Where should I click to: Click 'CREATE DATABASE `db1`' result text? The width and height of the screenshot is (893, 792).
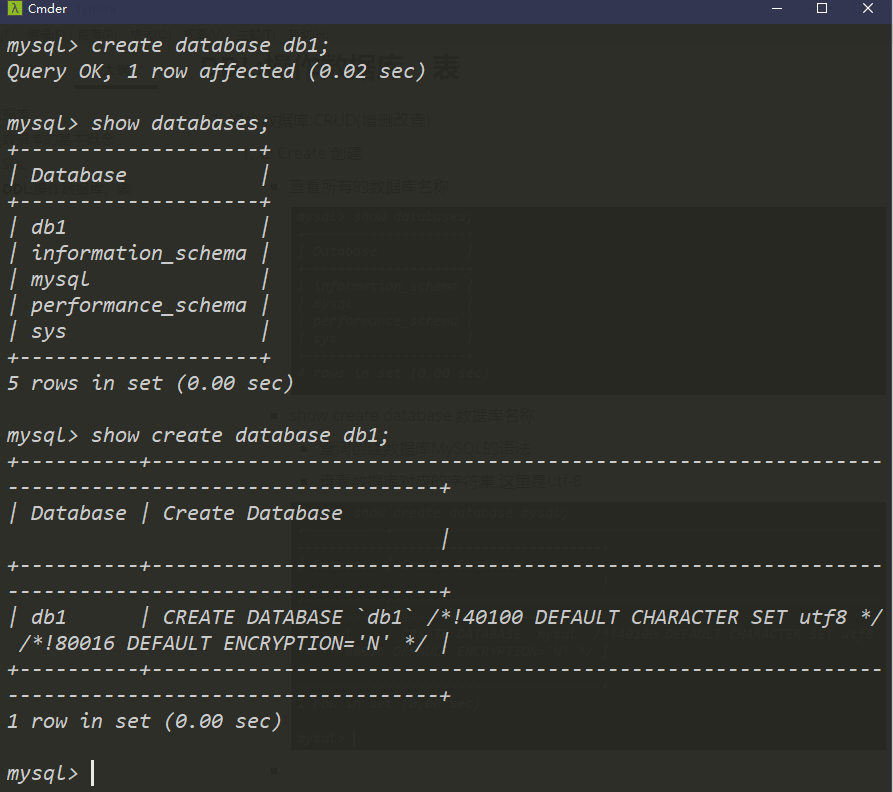[x=289, y=618]
